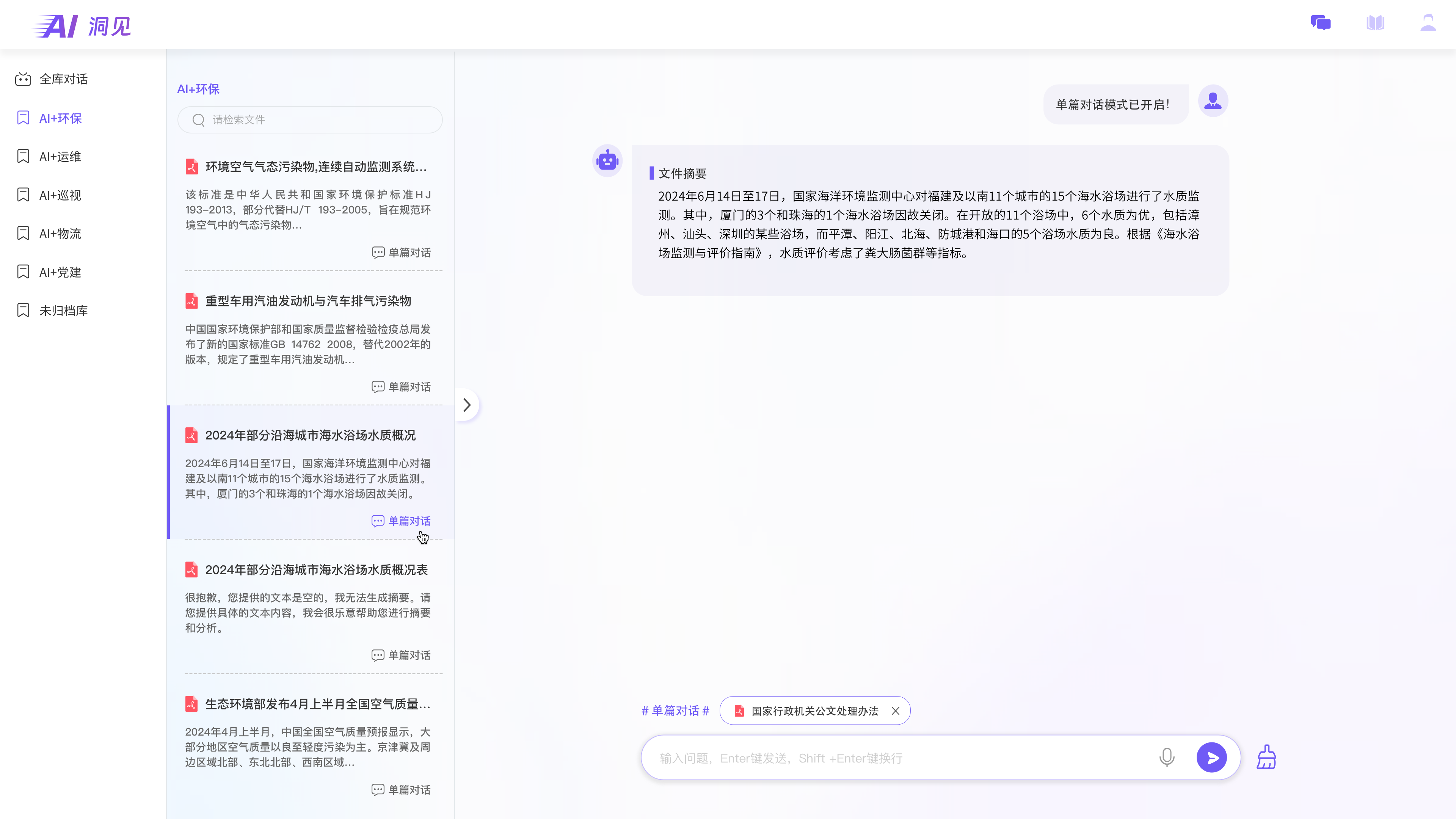Screen dimensions: 1456x819
Task: Open AI+党建 library
Action: [60, 272]
